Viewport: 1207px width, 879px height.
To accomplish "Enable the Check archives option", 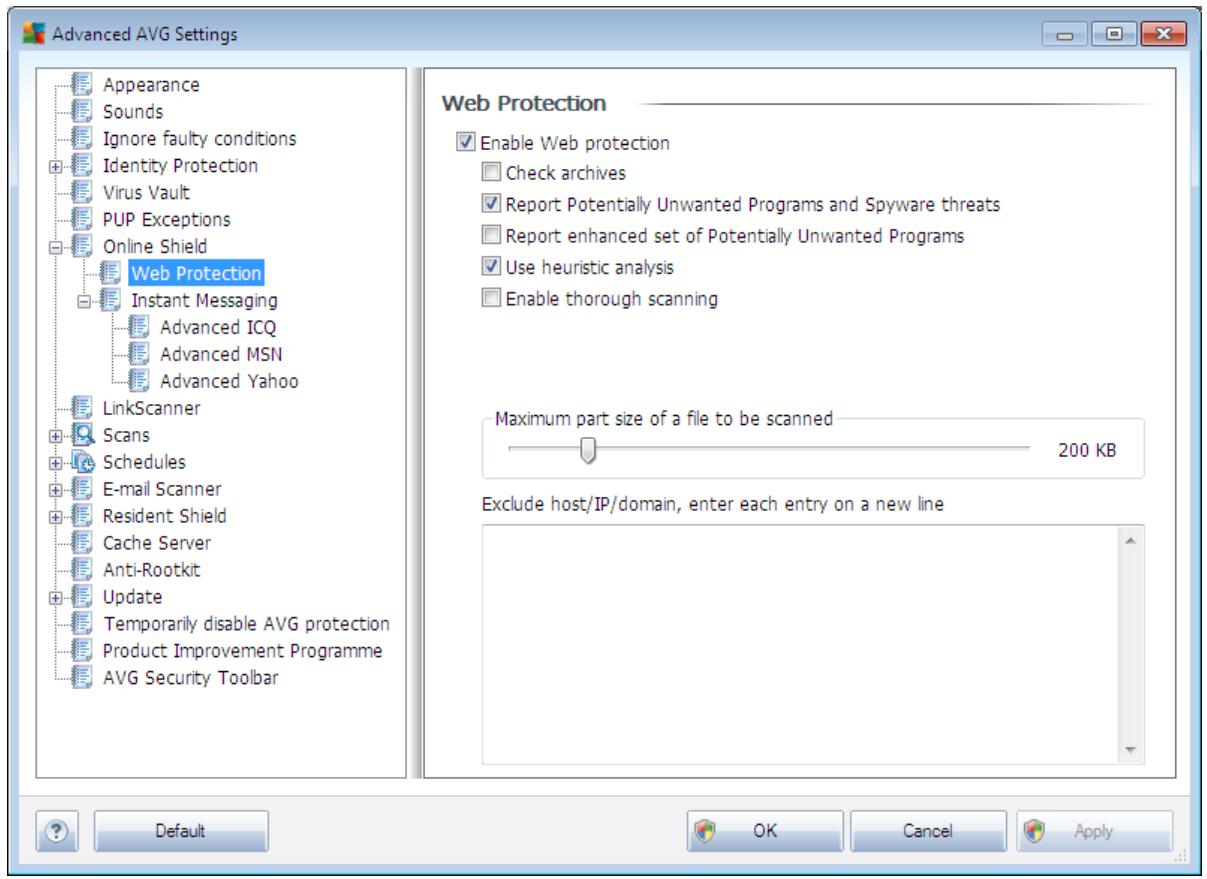I will (x=490, y=173).
